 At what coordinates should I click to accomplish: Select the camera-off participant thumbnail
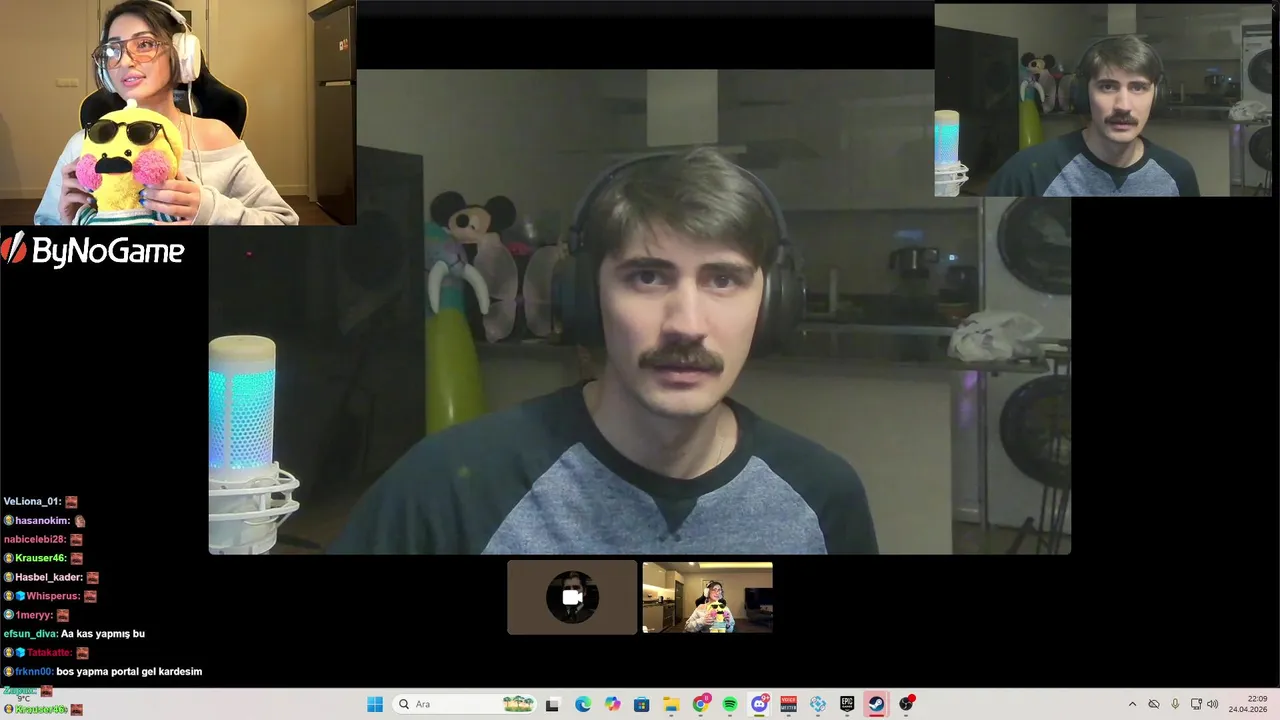tap(572, 597)
